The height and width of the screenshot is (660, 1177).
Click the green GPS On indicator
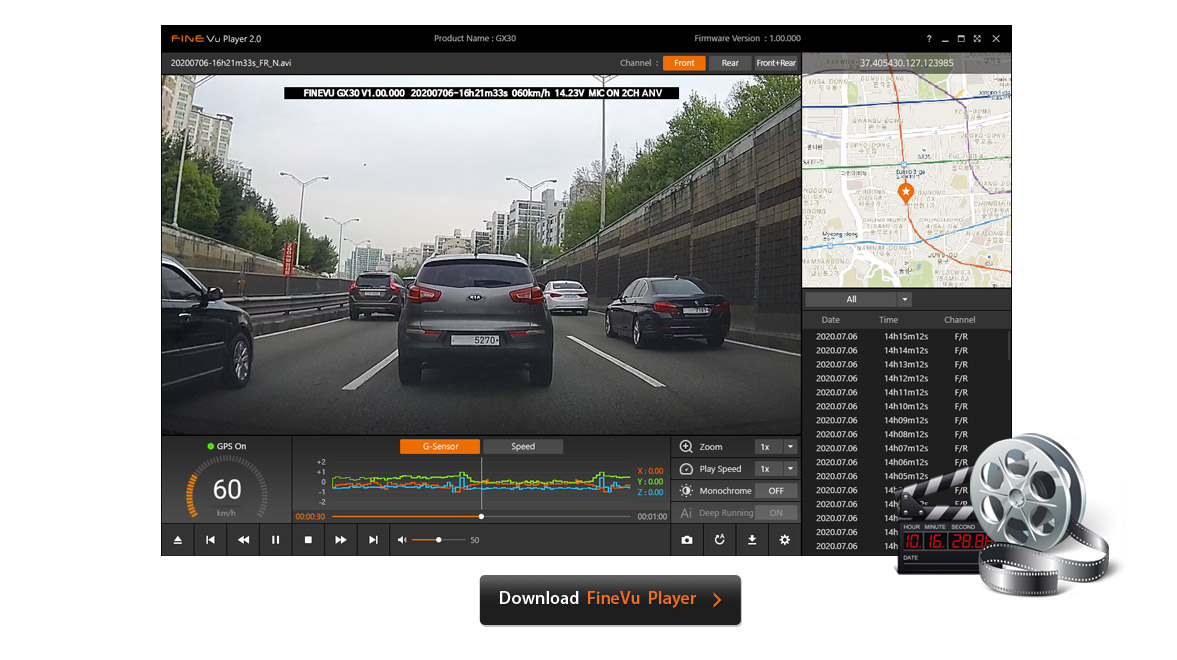211,446
